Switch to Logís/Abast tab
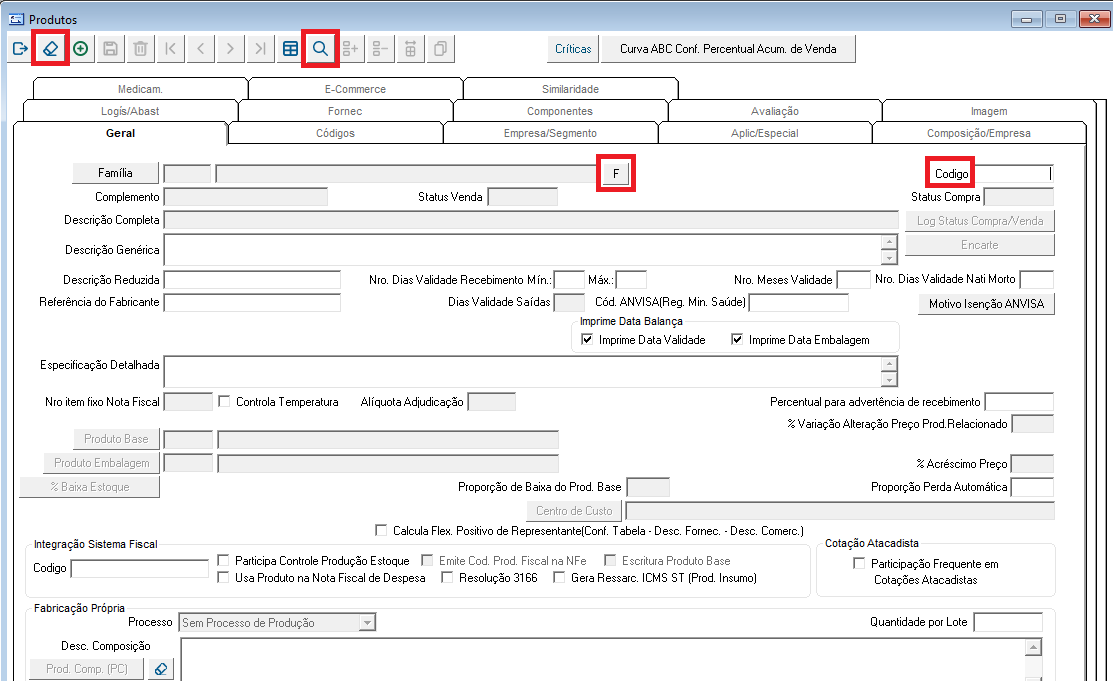The width and height of the screenshot is (1113, 681). click(130, 111)
